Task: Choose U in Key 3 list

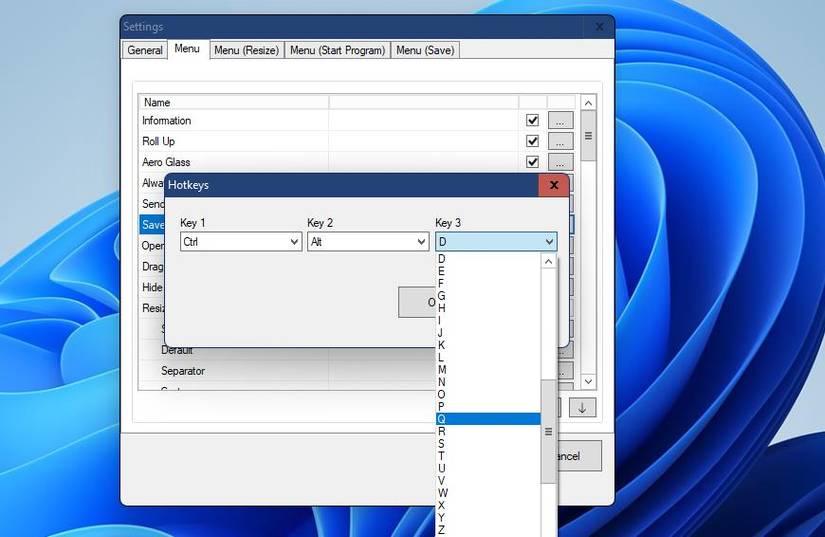Action: (x=489, y=468)
